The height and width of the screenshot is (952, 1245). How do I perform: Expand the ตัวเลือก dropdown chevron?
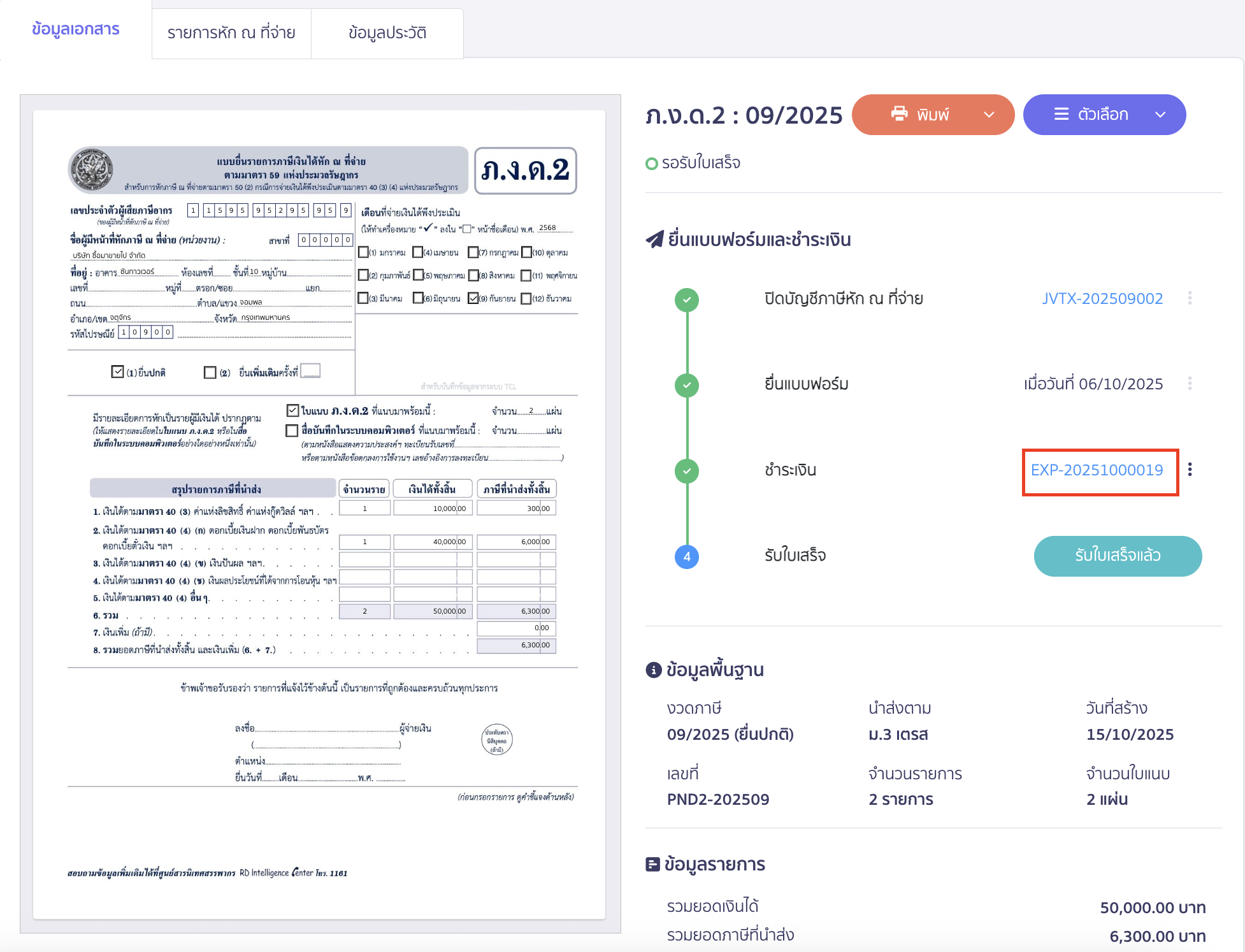1160,115
